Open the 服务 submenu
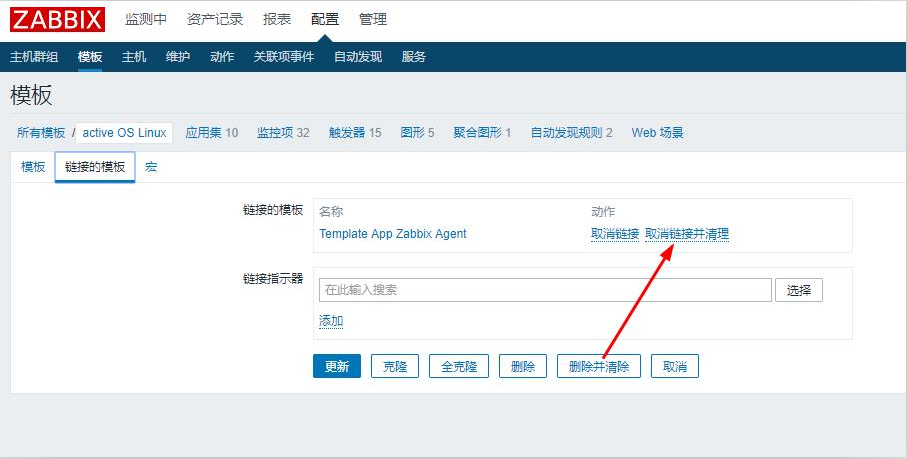Screen dimensions: 907x459 (414, 57)
